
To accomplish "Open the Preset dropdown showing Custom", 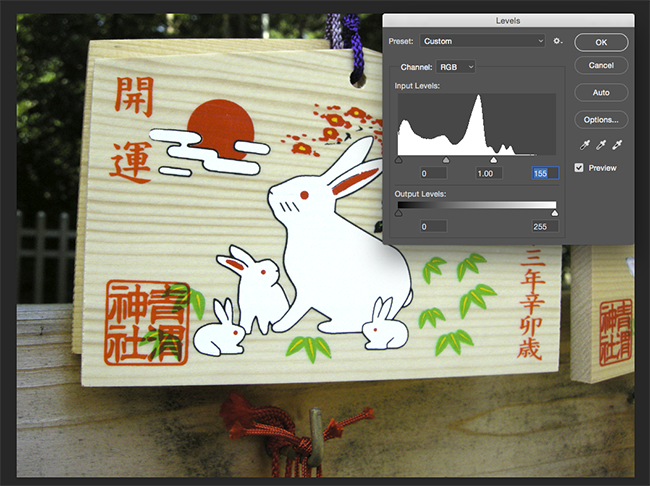I will click(x=483, y=41).
